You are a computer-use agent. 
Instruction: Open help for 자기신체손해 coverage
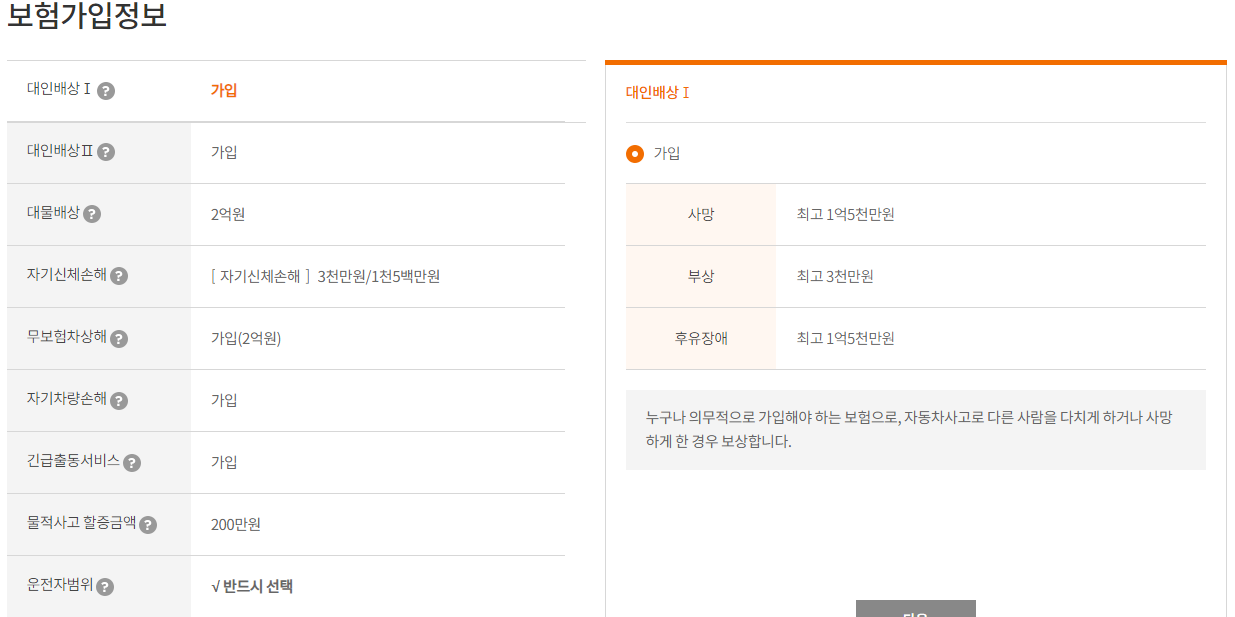tap(119, 275)
